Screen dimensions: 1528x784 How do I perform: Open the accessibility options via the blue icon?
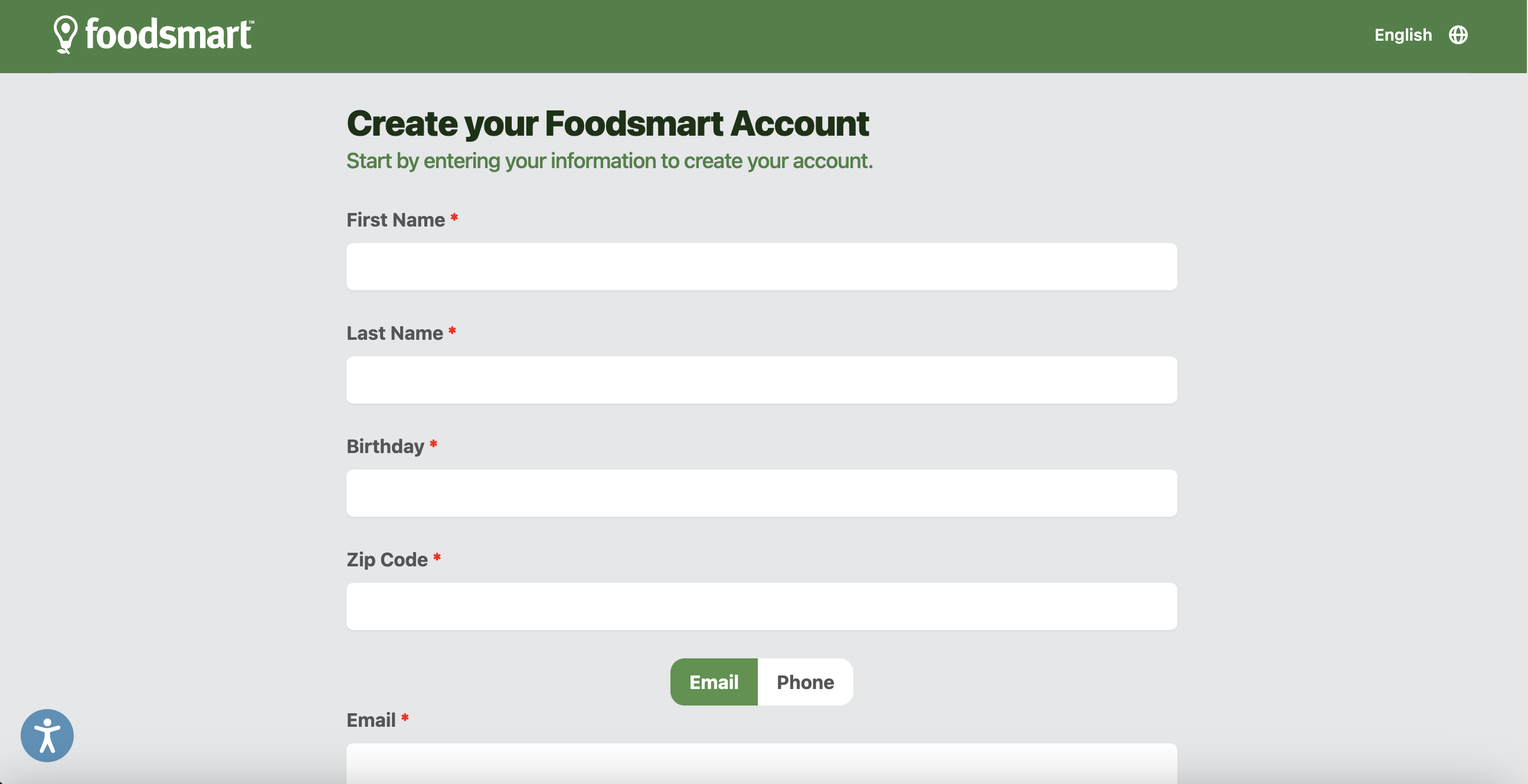pos(46,736)
